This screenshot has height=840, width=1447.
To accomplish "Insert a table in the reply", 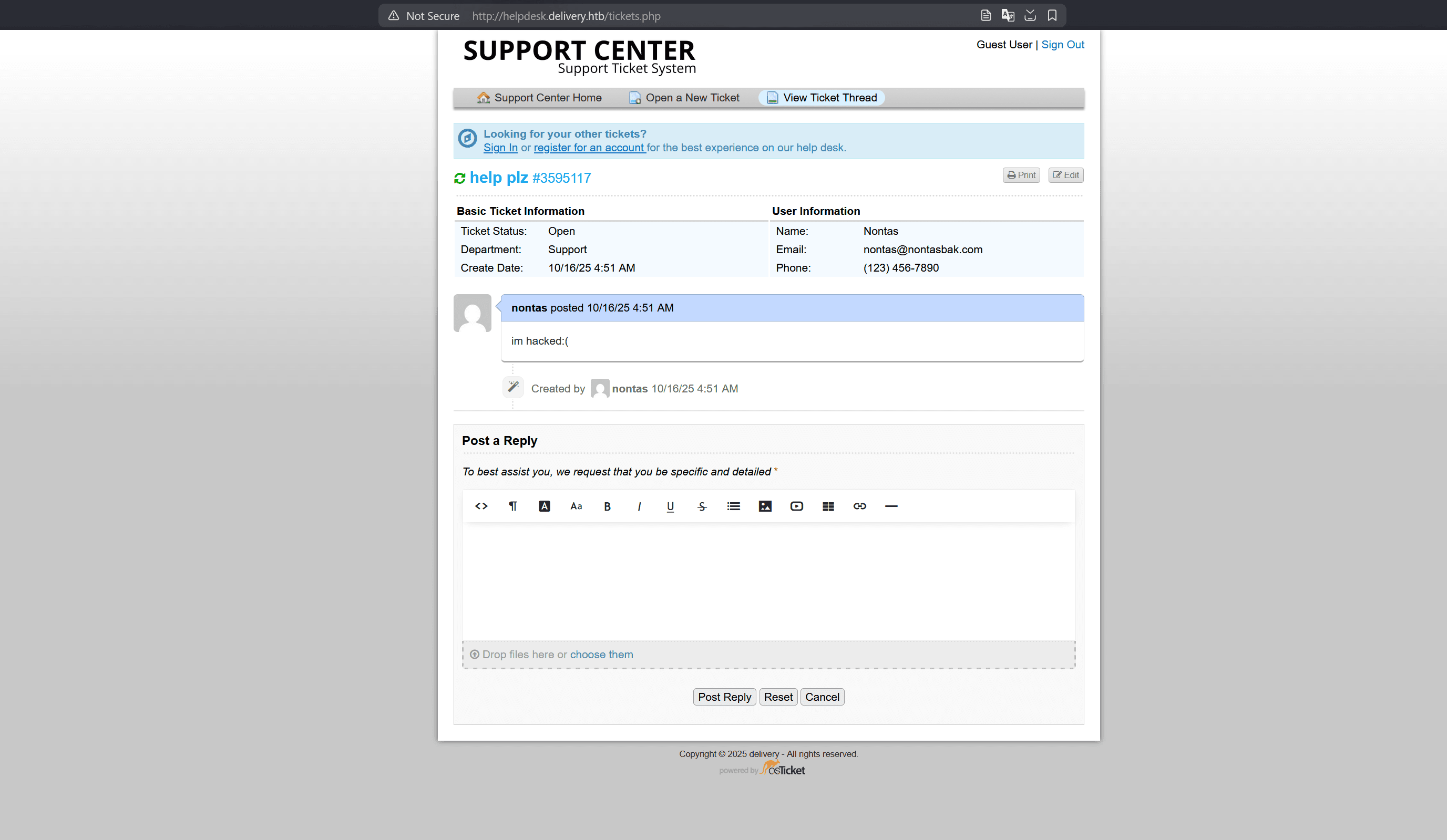I will [x=828, y=506].
